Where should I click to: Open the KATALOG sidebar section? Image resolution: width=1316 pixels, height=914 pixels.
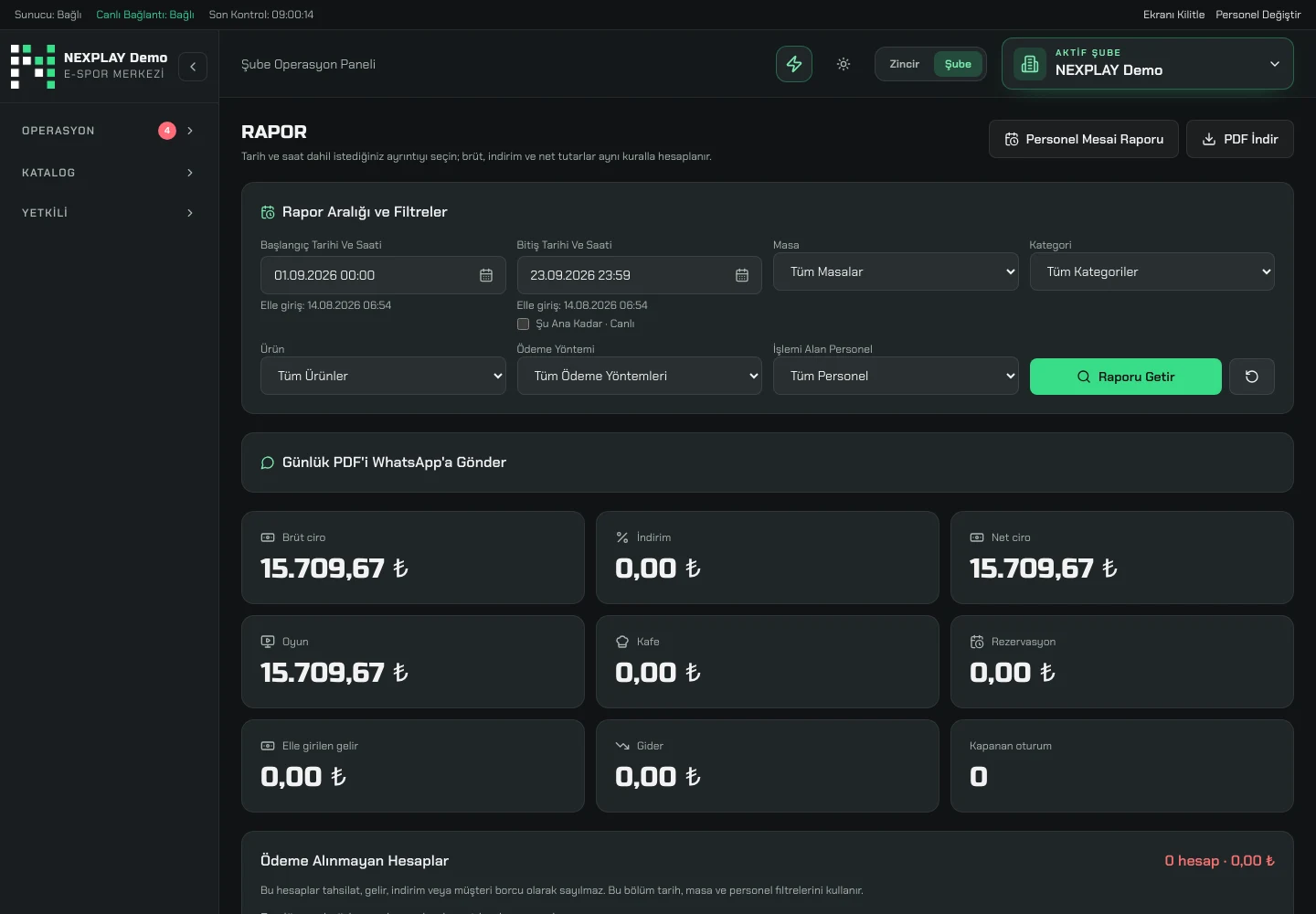109,173
